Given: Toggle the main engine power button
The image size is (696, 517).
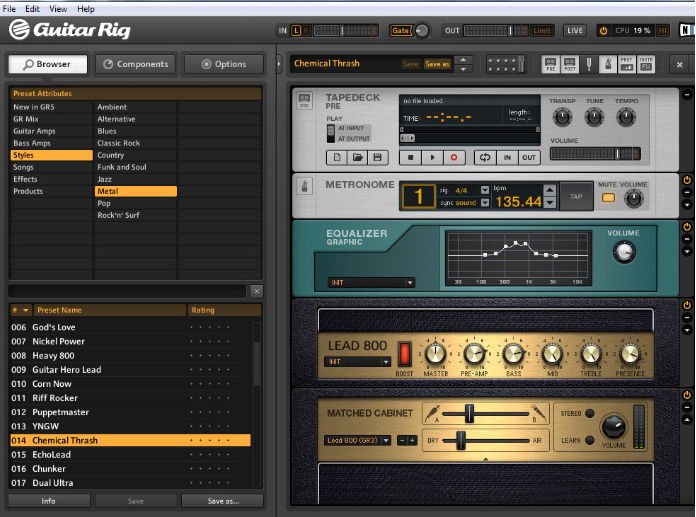Looking at the screenshot, I should click(603, 31).
